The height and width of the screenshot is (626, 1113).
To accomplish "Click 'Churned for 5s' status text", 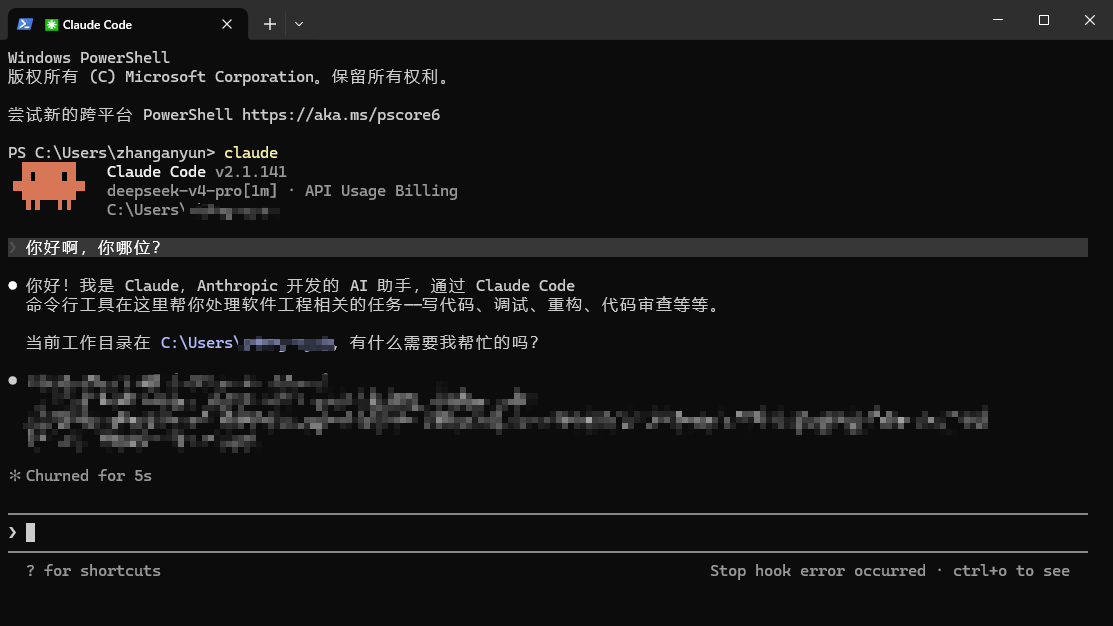I will pyautogui.click(x=89, y=476).
